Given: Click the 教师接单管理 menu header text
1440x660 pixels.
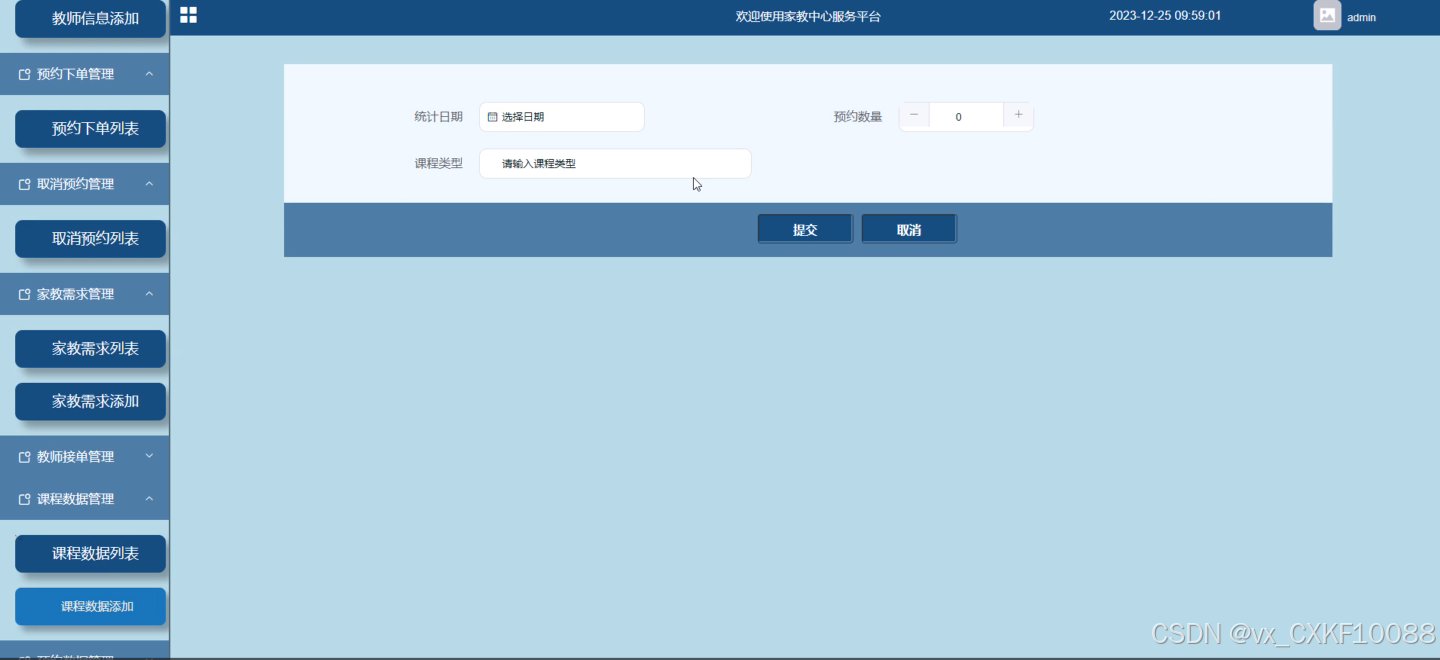Looking at the screenshot, I should 75,457.
